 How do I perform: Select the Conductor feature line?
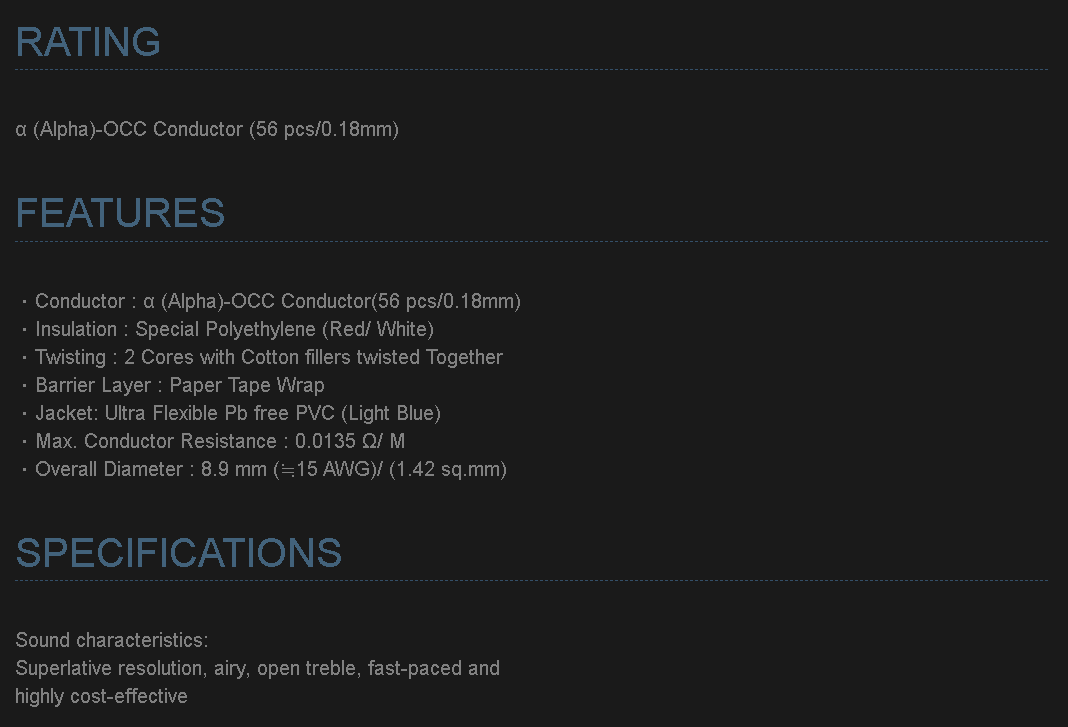point(277,301)
